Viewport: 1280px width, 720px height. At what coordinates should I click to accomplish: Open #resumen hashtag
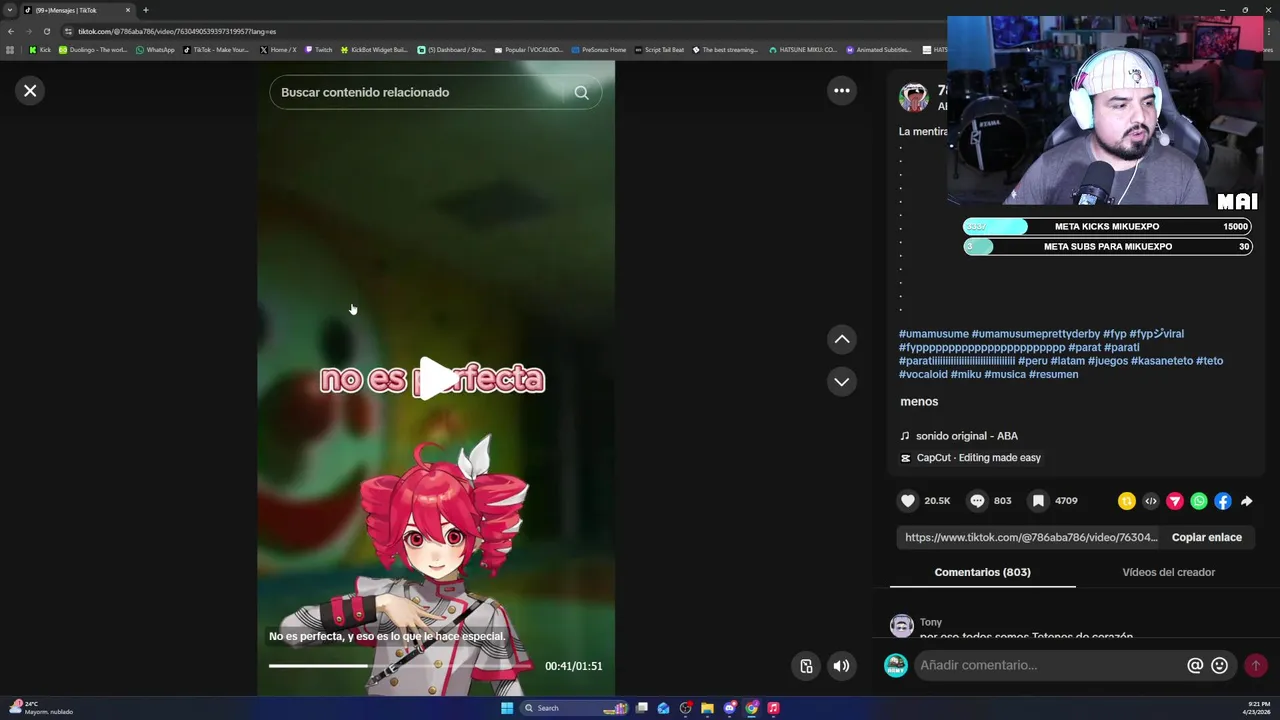click(1053, 374)
